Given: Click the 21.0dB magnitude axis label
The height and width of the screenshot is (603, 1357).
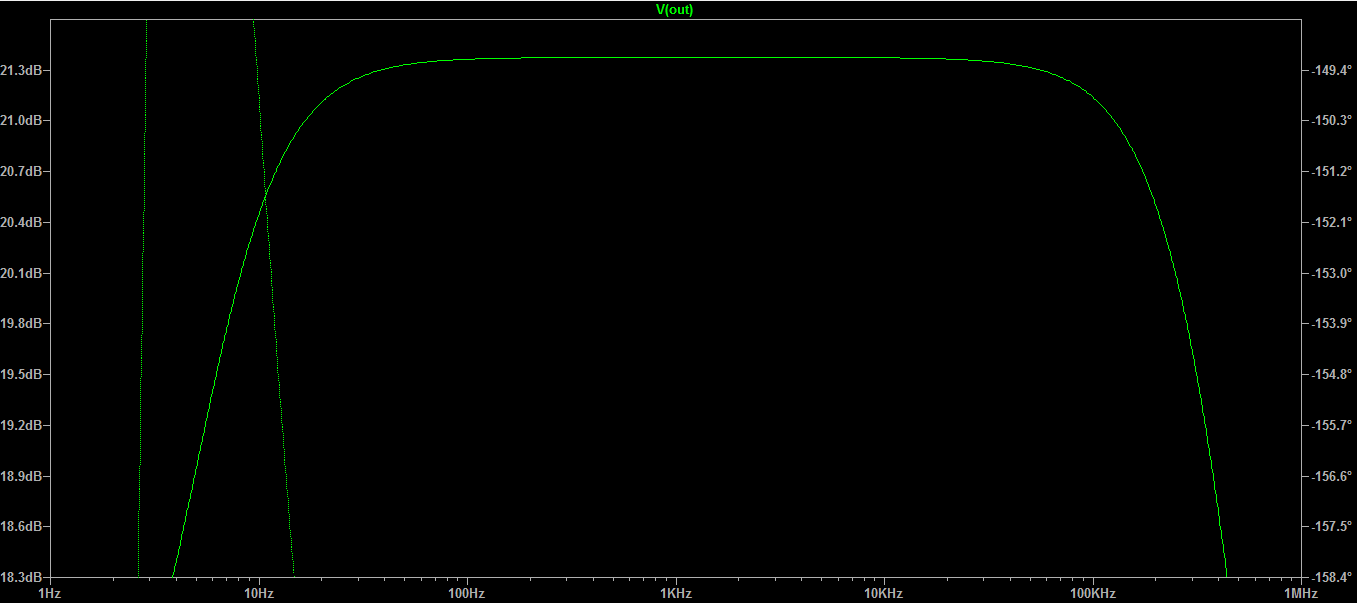Looking at the screenshot, I should pos(20,121).
